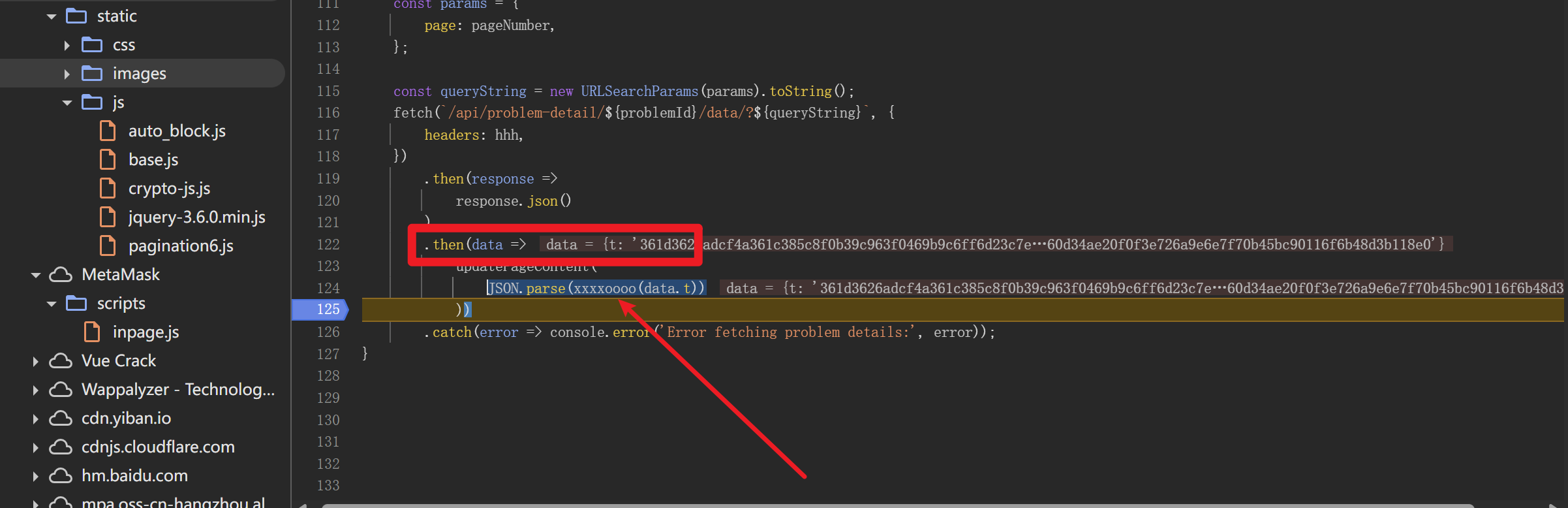Click the inpage.js file icon
This screenshot has width=1568, height=508.
click(x=92, y=332)
